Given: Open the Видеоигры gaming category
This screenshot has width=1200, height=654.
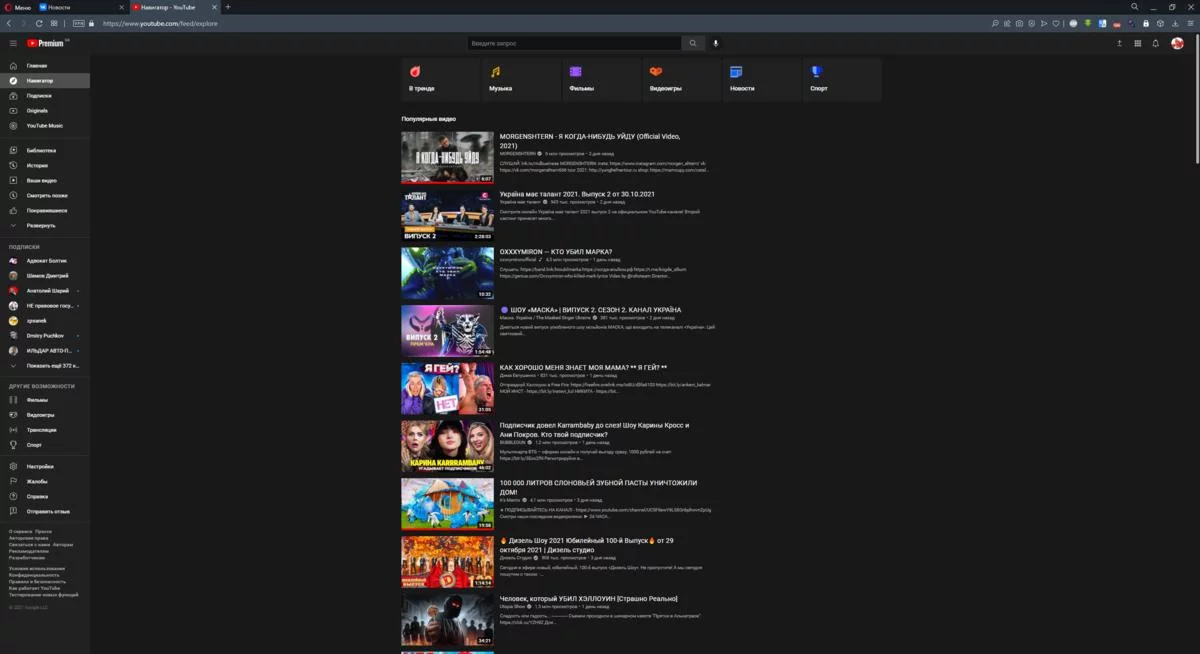Looking at the screenshot, I should [x=681, y=79].
